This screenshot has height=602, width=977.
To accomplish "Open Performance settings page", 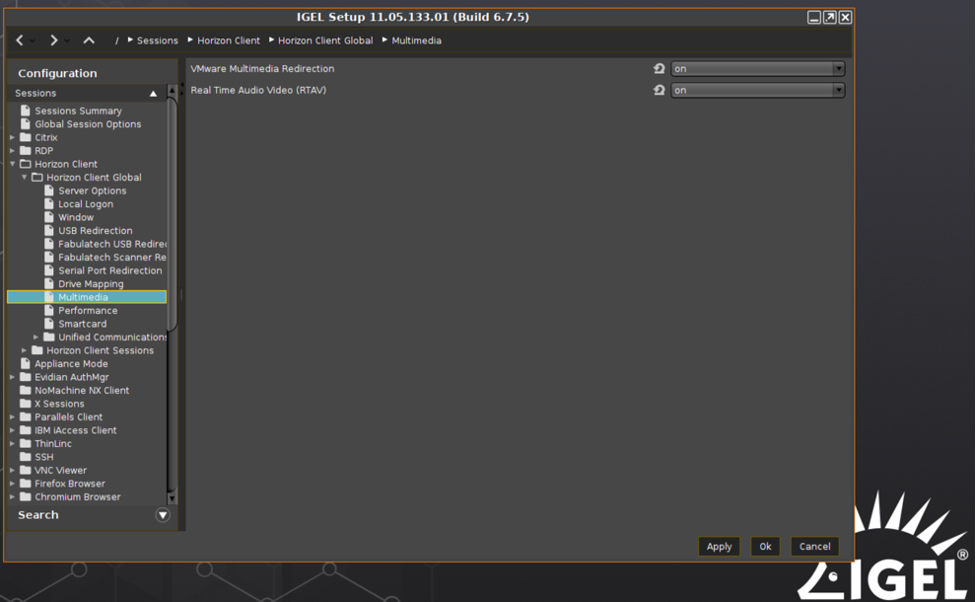I will click(87, 310).
